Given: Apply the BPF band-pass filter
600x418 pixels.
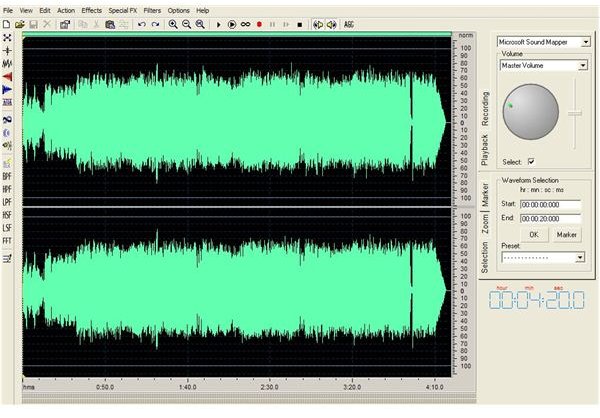Looking at the screenshot, I should click(x=7, y=176).
